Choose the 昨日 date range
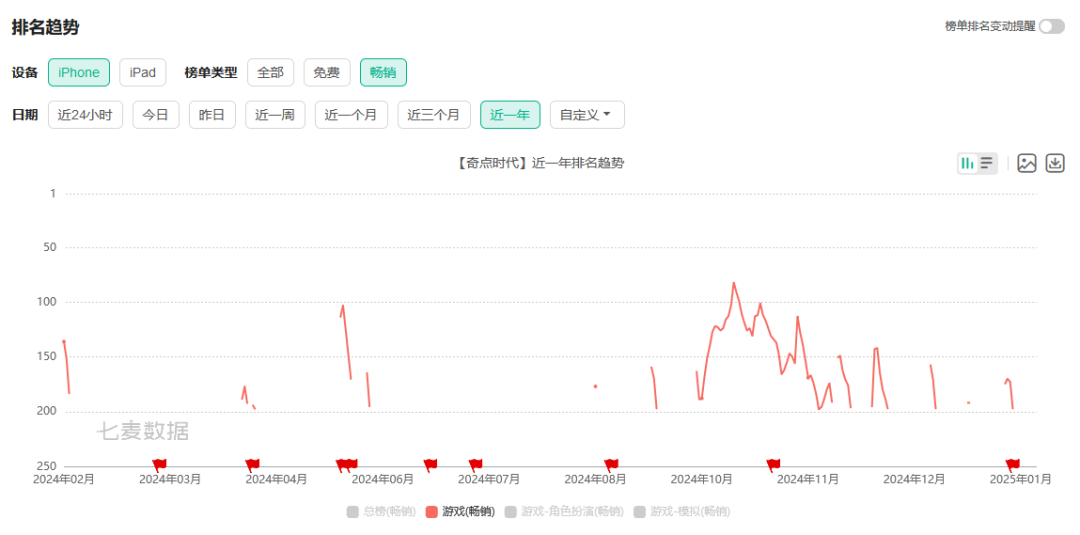The width and height of the screenshot is (1080, 535). tap(212, 115)
